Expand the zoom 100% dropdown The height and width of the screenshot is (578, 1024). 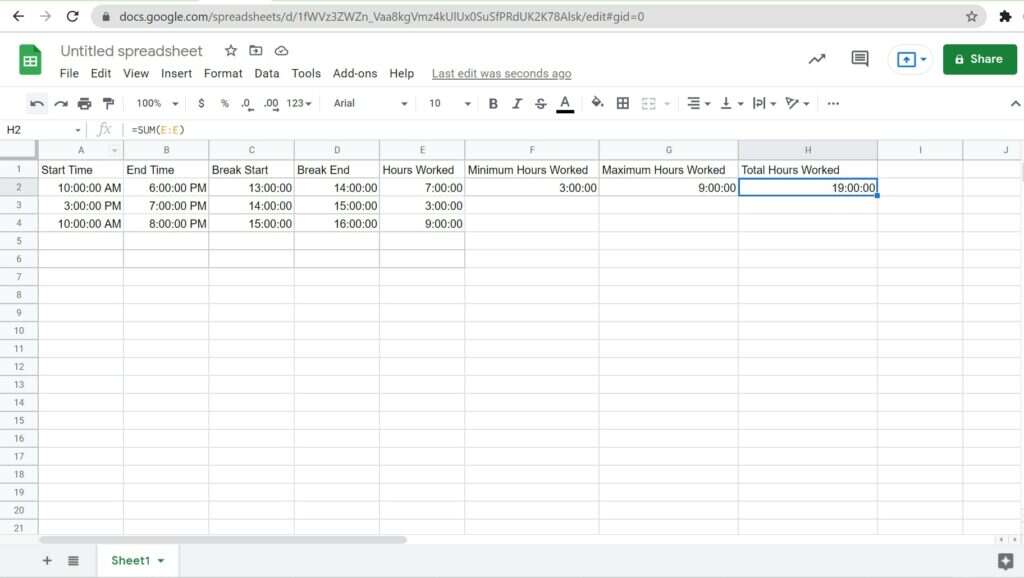coord(157,103)
